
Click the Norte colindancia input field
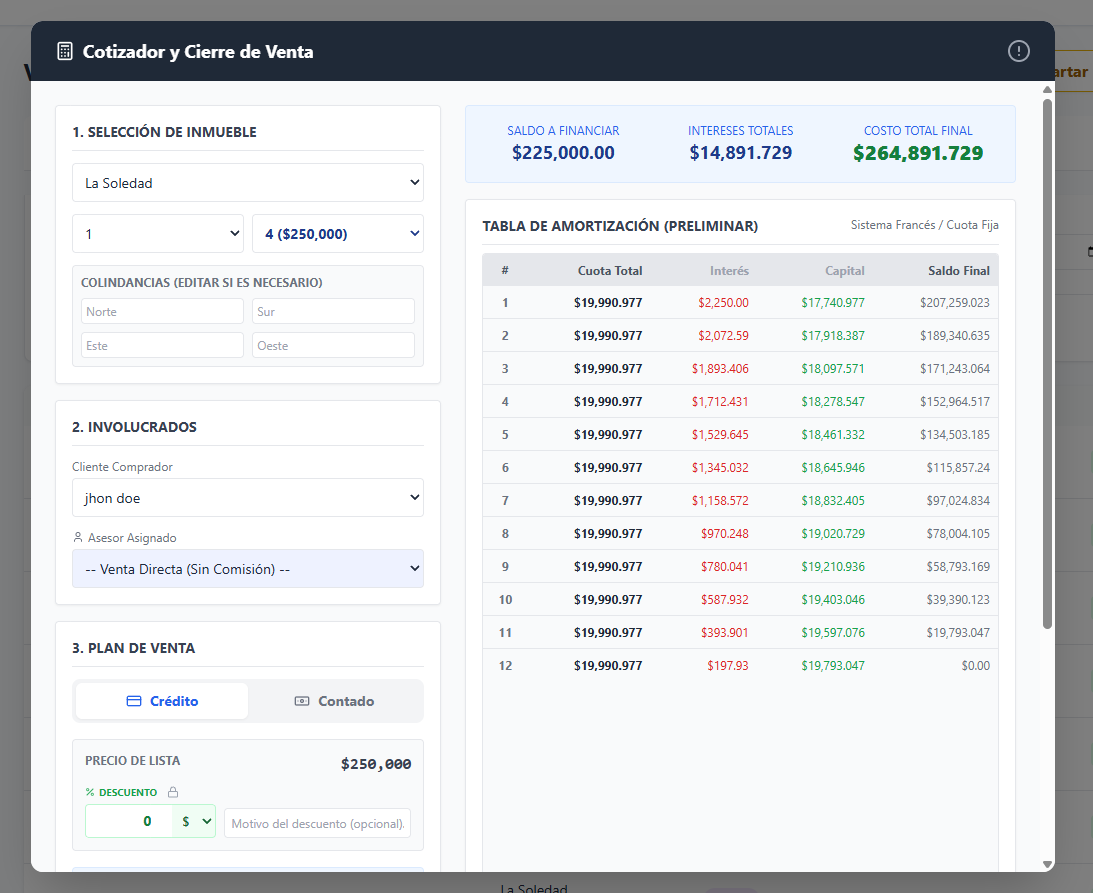[162, 312]
